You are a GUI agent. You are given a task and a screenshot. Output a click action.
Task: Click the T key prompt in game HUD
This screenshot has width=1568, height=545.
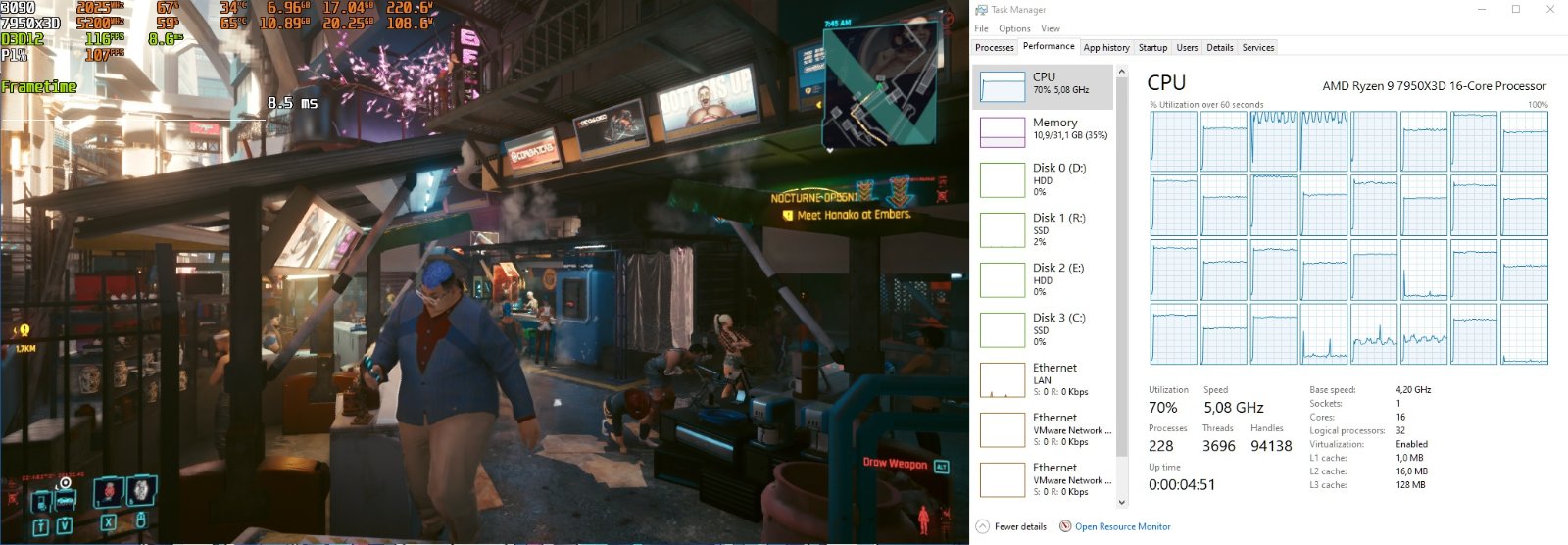tap(41, 526)
